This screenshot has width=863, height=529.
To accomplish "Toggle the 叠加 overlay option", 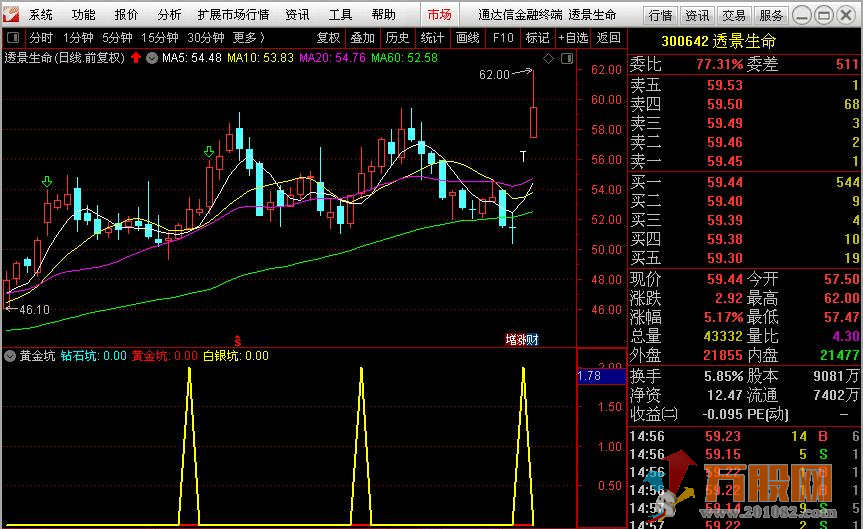I will (x=362, y=38).
